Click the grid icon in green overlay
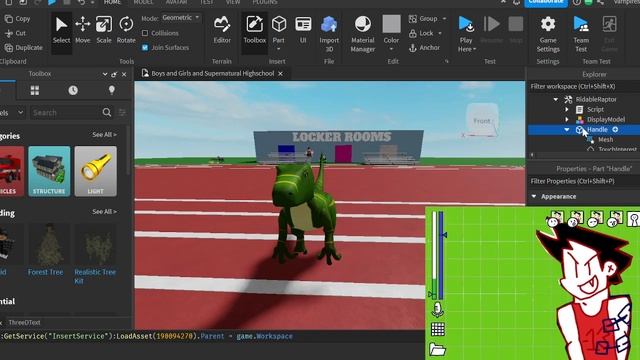The height and width of the screenshot is (360, 640). 438,329
